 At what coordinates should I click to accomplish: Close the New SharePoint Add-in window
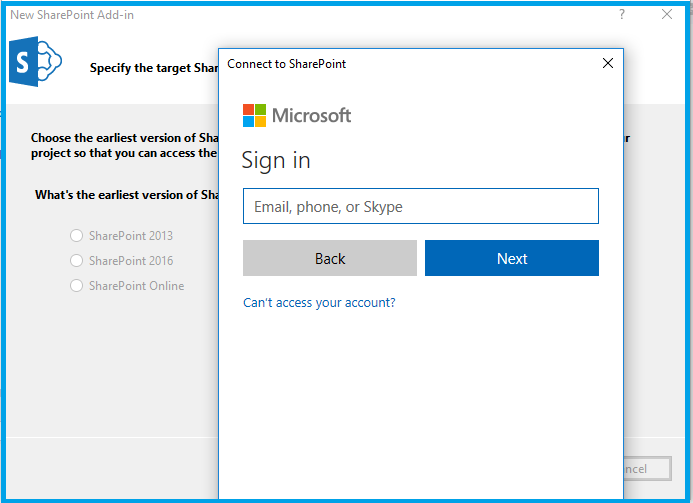point(667,15)
